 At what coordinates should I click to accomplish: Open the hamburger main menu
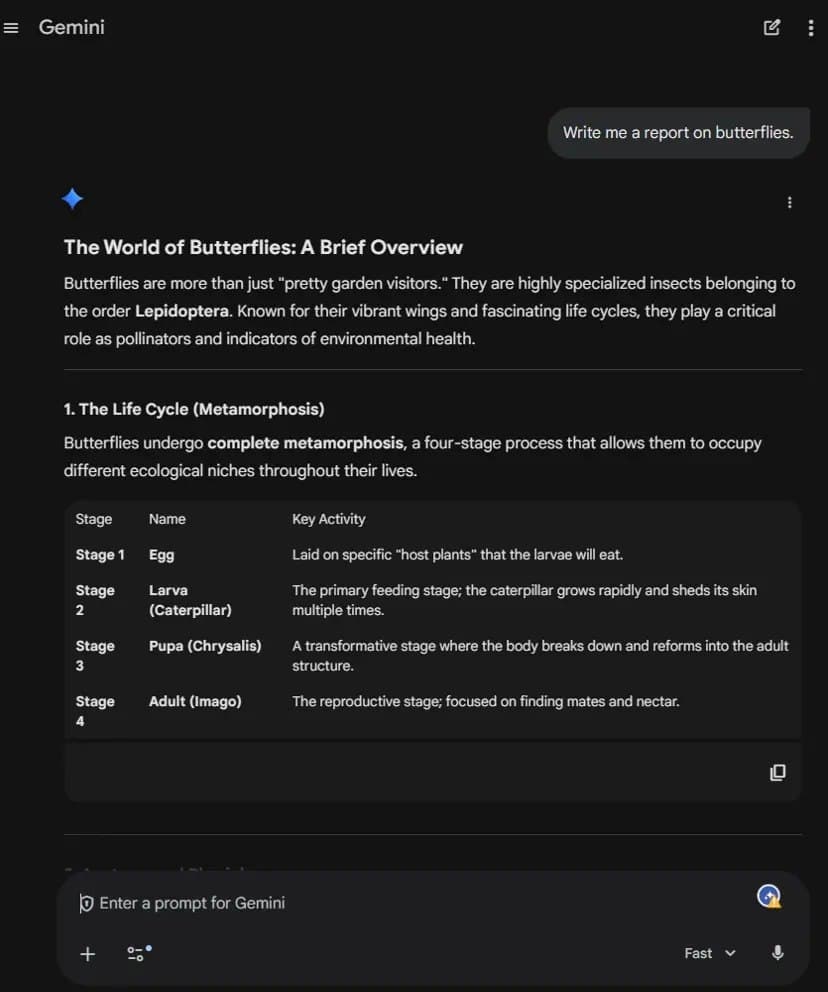coord(12,28)
